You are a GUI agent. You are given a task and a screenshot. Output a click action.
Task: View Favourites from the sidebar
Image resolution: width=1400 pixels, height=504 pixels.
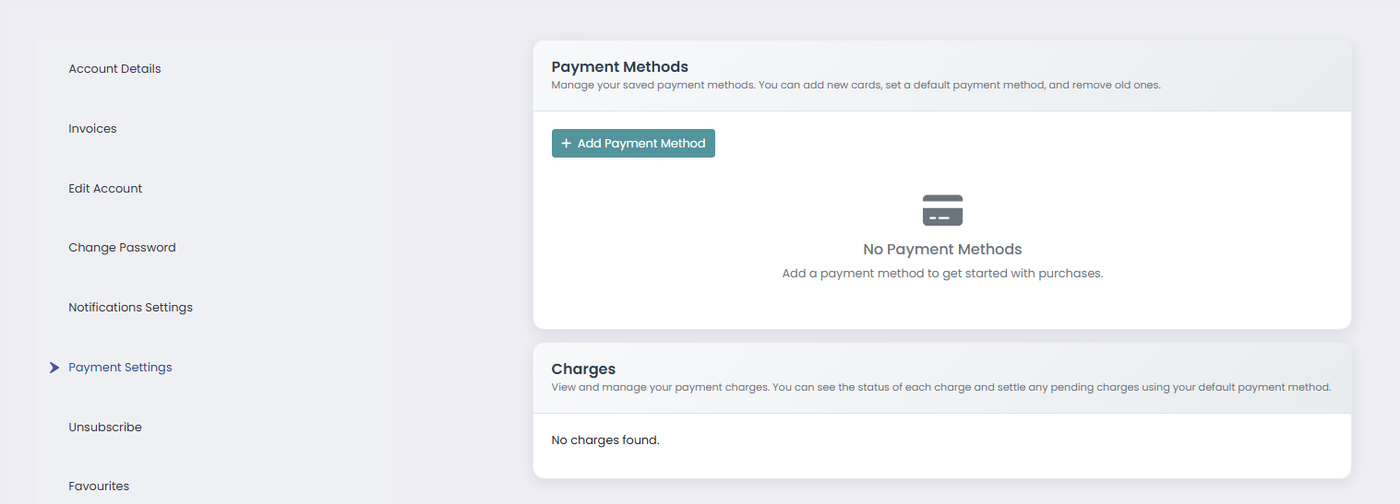tap(99, 486)
